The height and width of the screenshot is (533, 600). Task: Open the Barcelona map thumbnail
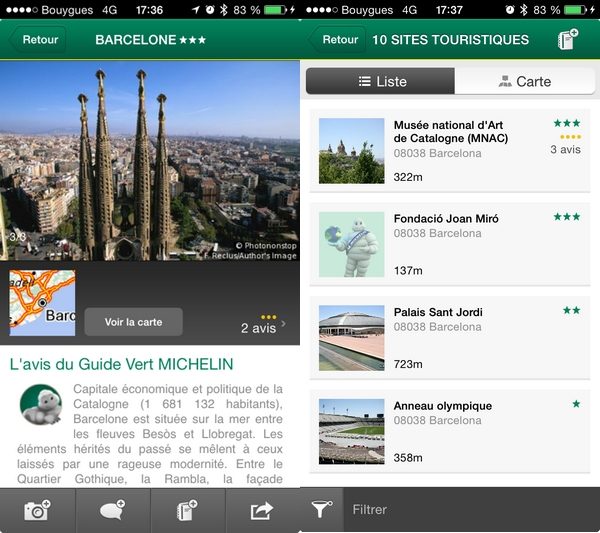[42, 302]
